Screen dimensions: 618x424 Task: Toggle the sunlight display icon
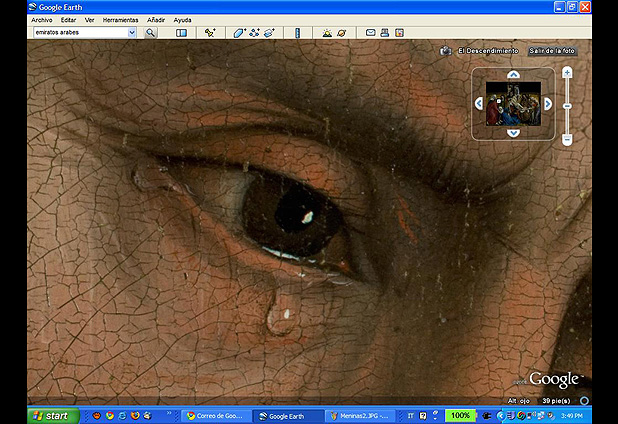click(326, 32)
